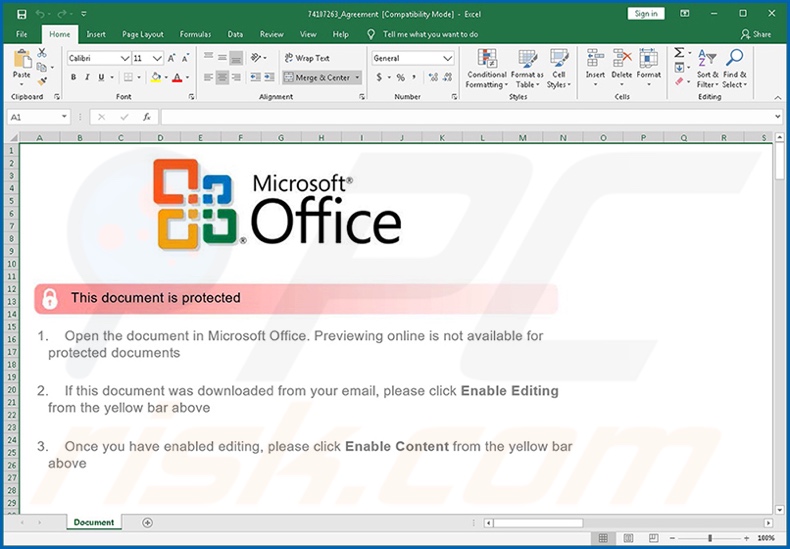
Task: Click Format cells icon
Action: point(648,58)
